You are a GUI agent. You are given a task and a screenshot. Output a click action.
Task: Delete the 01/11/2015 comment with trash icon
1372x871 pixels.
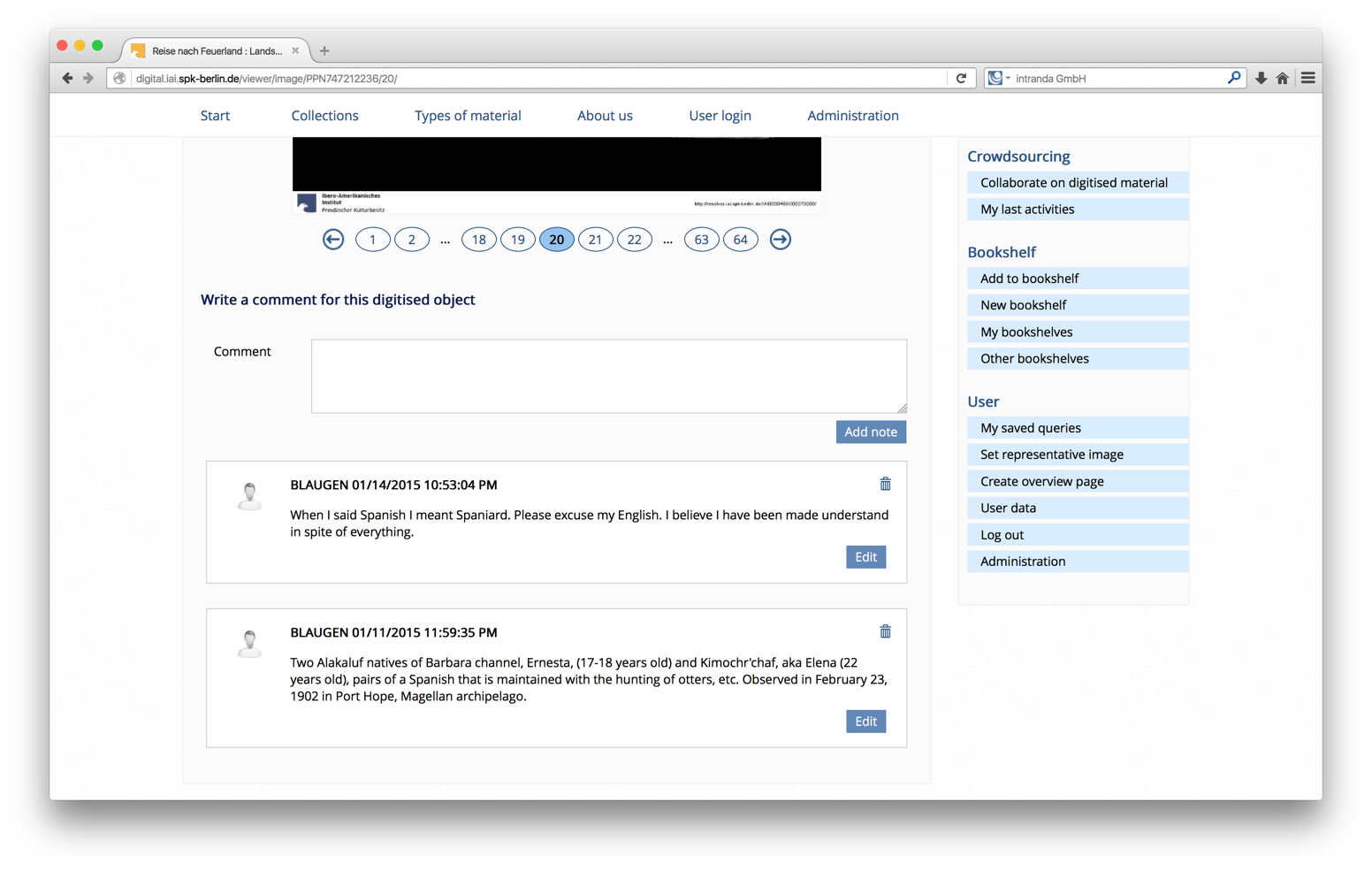coord(885,631)
